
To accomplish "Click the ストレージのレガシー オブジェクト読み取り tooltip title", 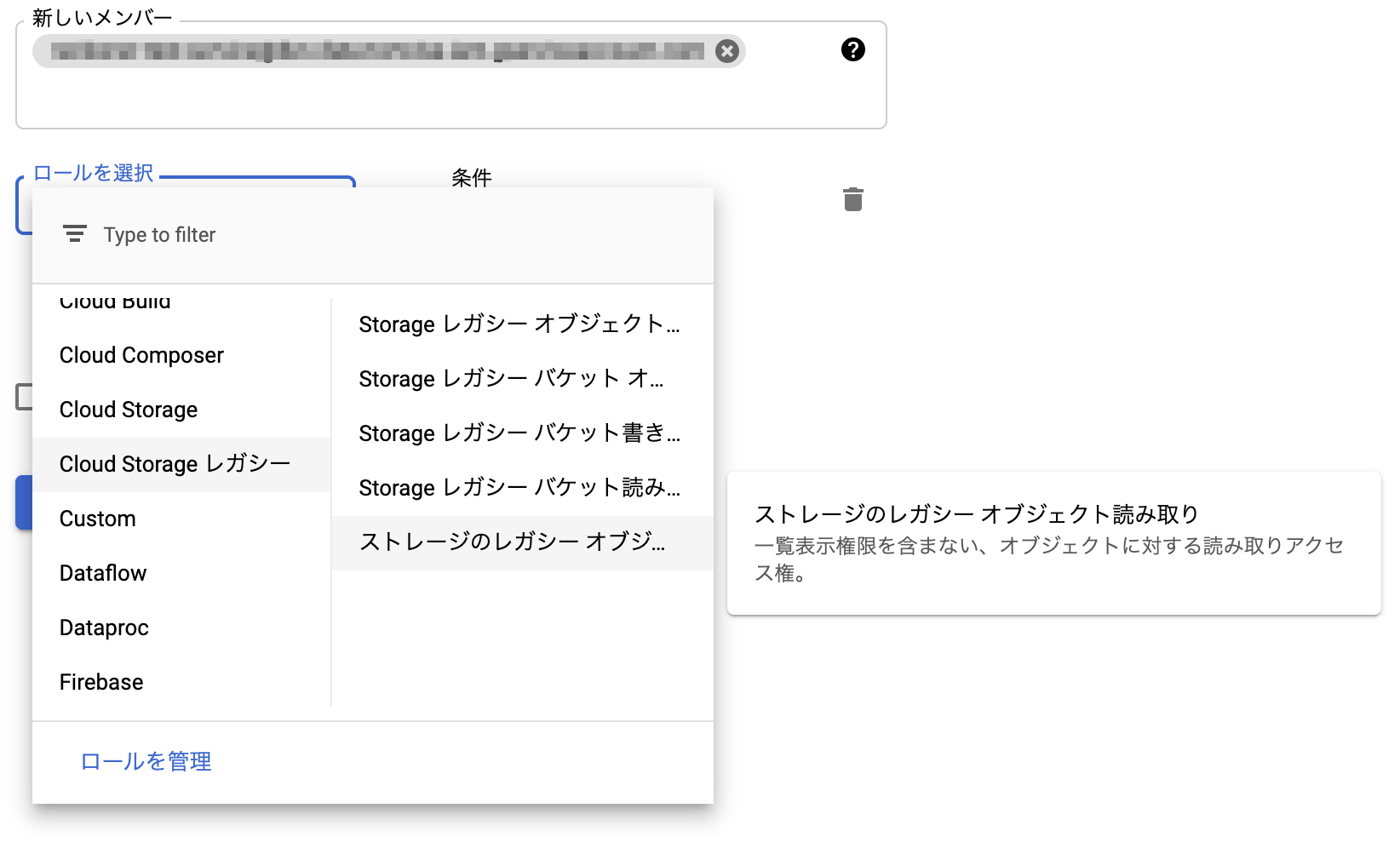I will 977,514.
